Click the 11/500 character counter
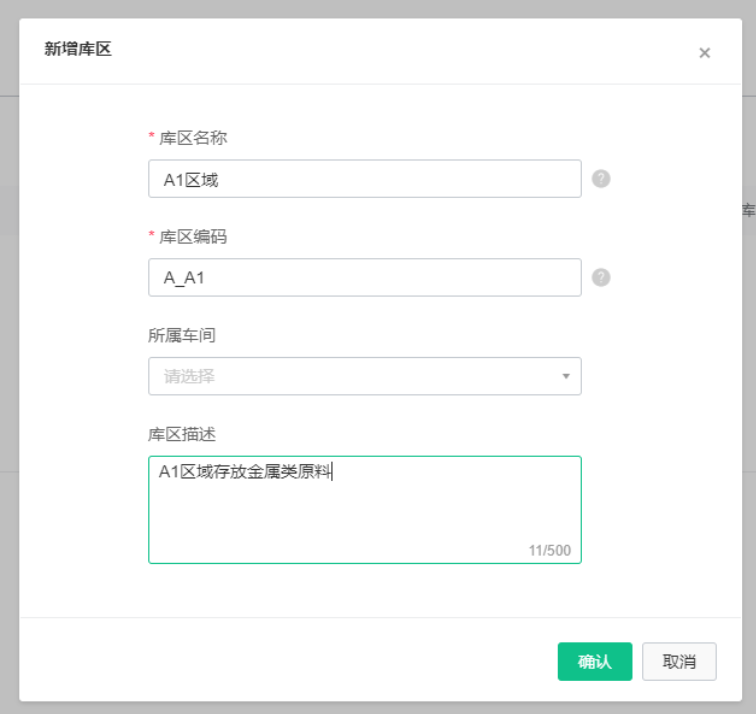Image resolution: width=756 pixels, height=714 pixels. 550,550
